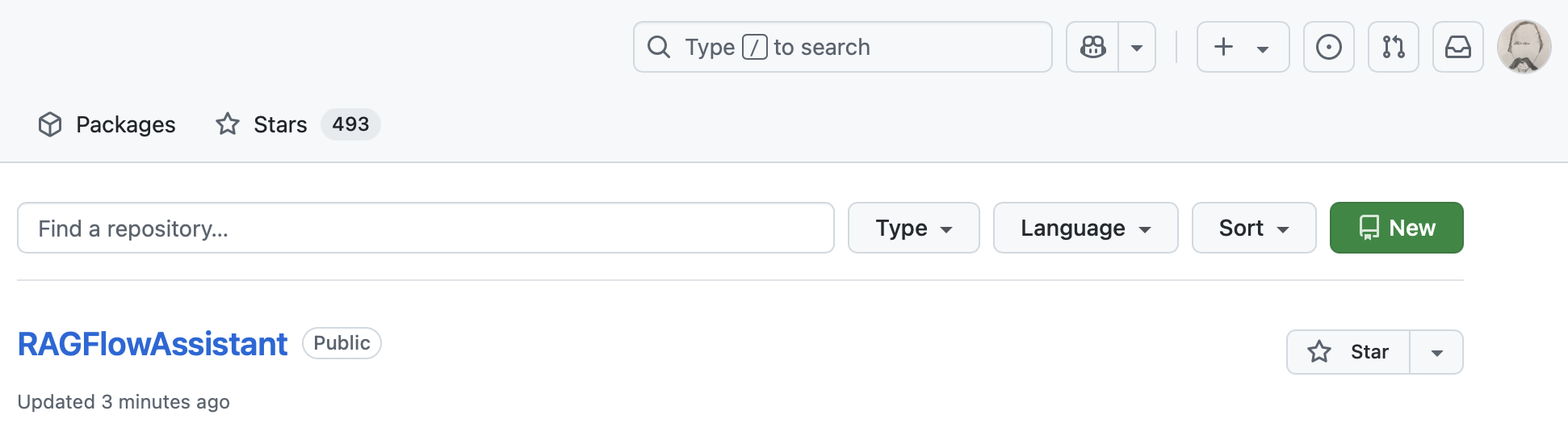This screenshot has height=436, width=1568.
Task: Star the RAGFlowAssistant repository
Action: point(1348,352)
